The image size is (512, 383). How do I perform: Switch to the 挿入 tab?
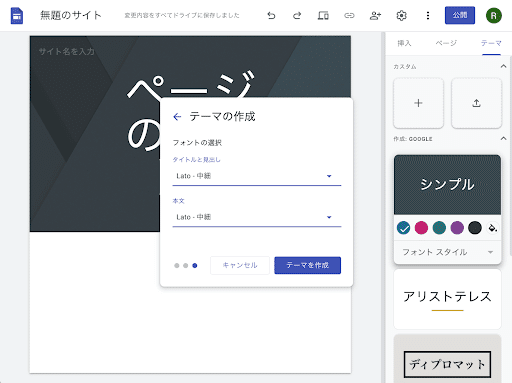click(x=404, y=43)
